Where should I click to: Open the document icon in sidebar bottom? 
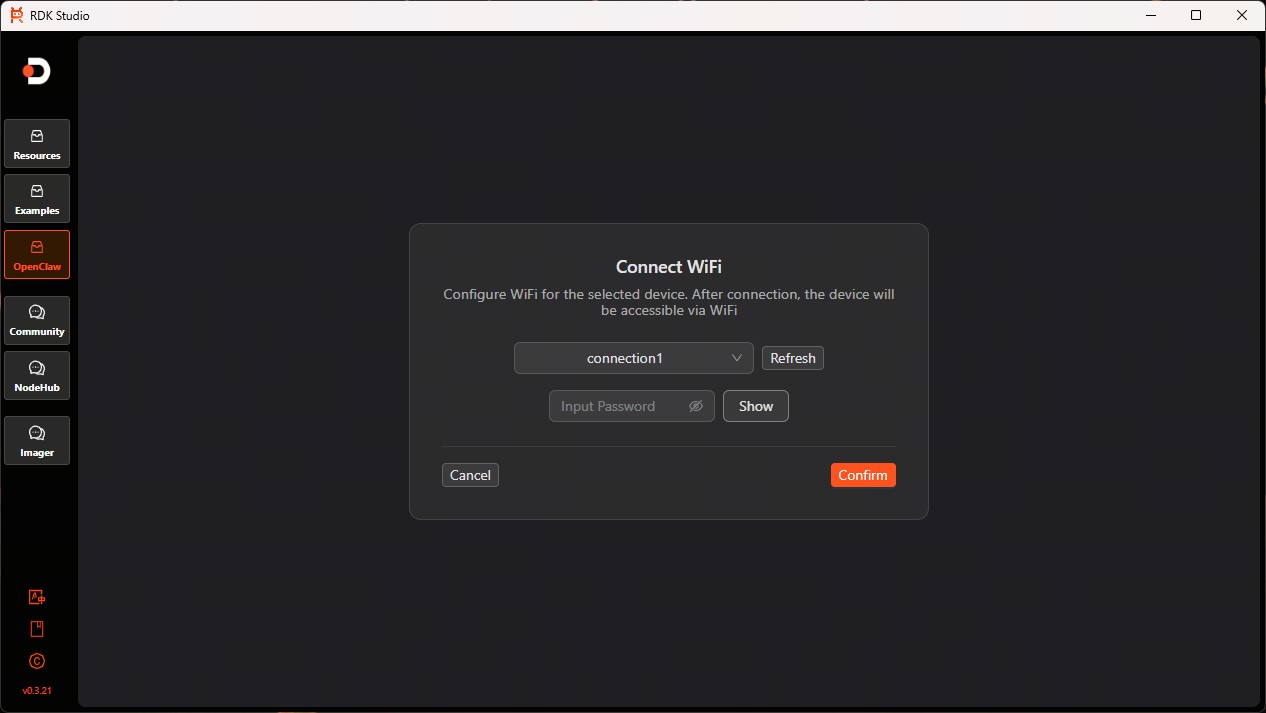37,629
